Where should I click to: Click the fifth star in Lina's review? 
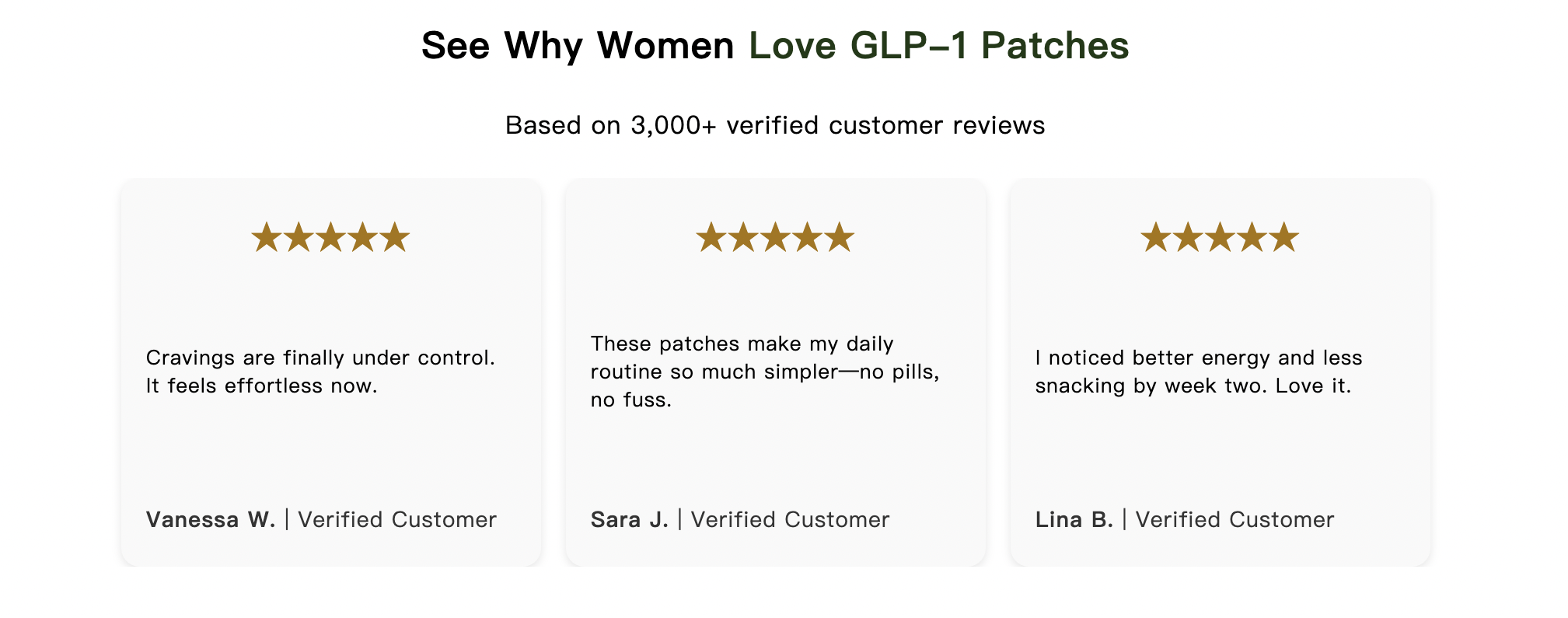[x=1284, y=238]
